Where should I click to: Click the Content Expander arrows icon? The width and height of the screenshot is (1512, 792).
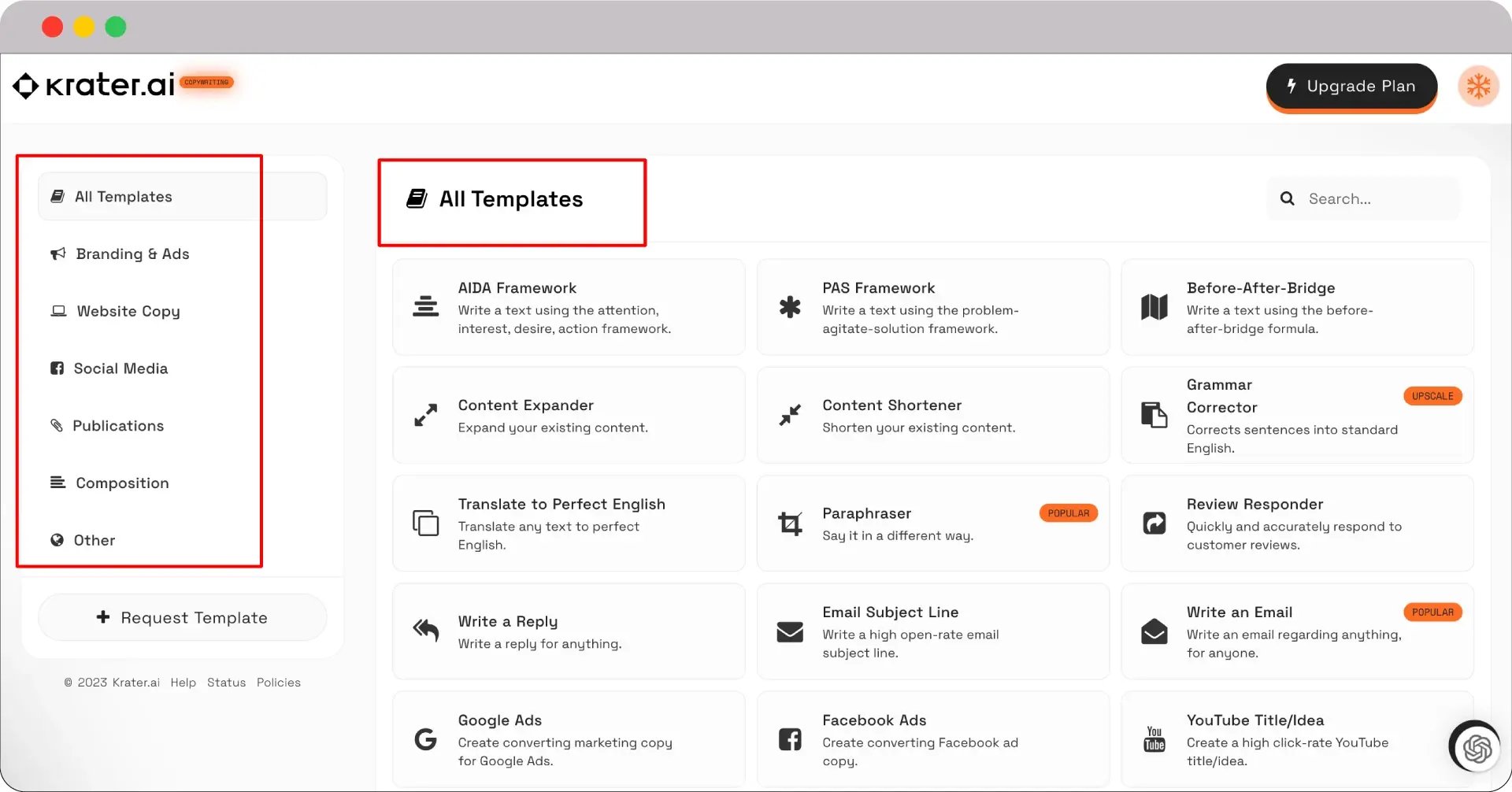425,415
